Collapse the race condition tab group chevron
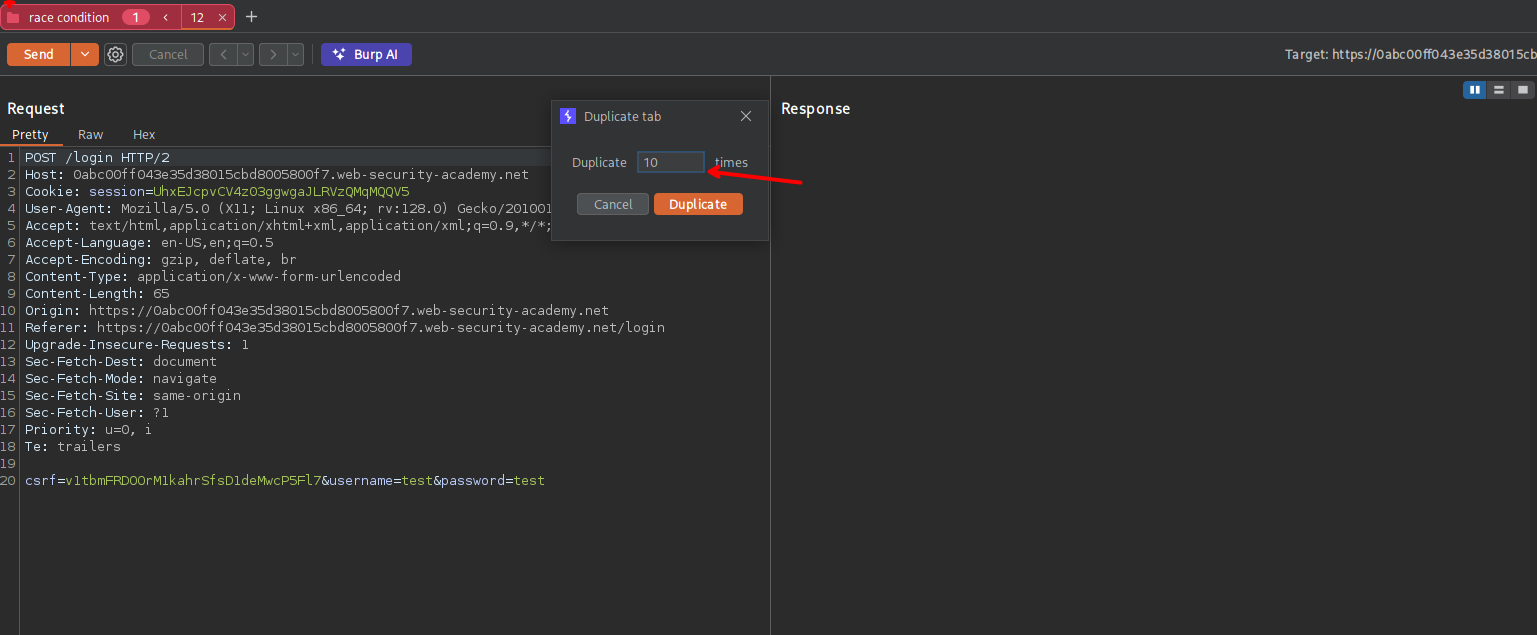The width and height of the screenshot is (1537, 635). pyautogui.click(x=166, y=18)
